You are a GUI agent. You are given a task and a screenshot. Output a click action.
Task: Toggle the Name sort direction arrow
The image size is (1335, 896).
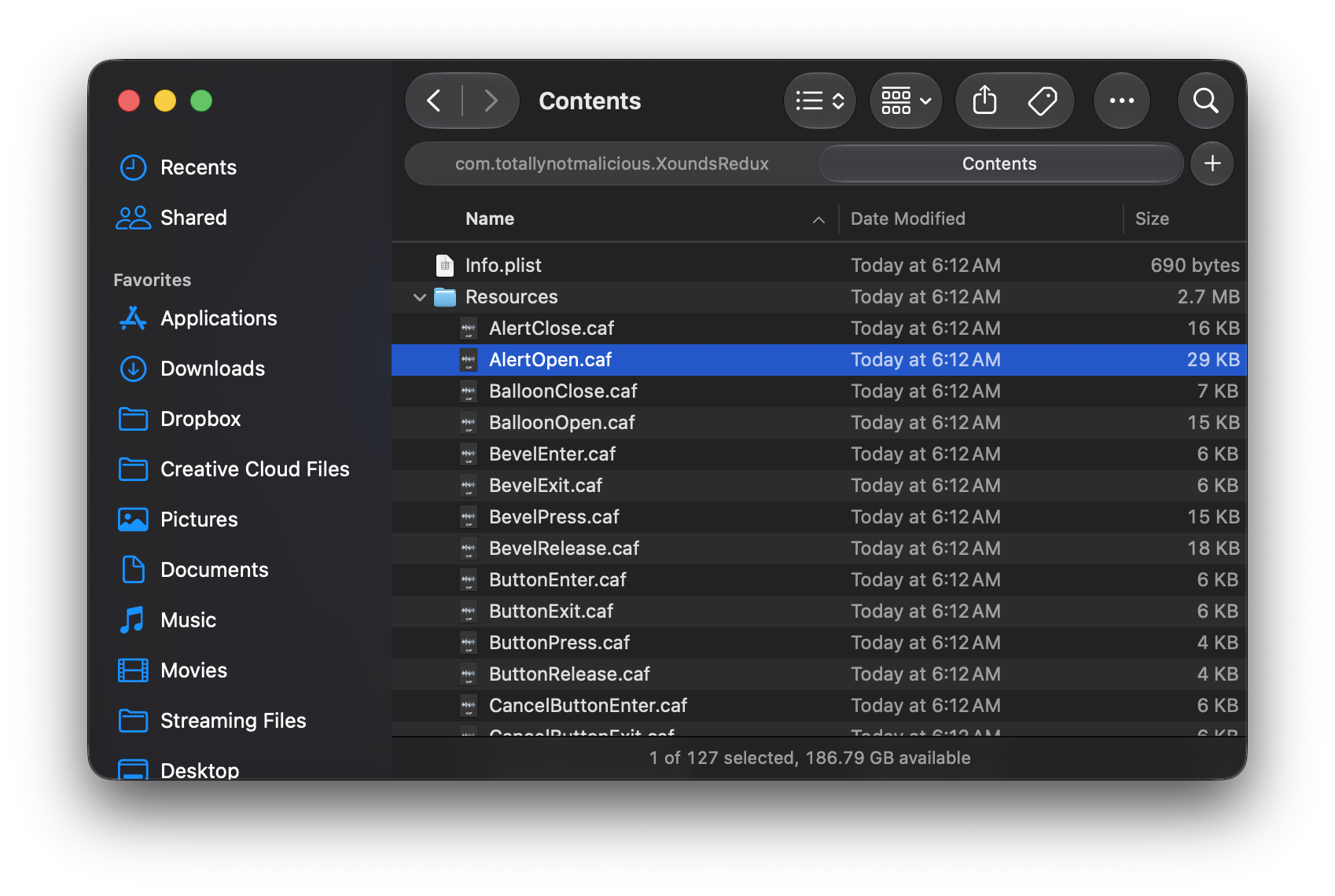pos(818,219)
